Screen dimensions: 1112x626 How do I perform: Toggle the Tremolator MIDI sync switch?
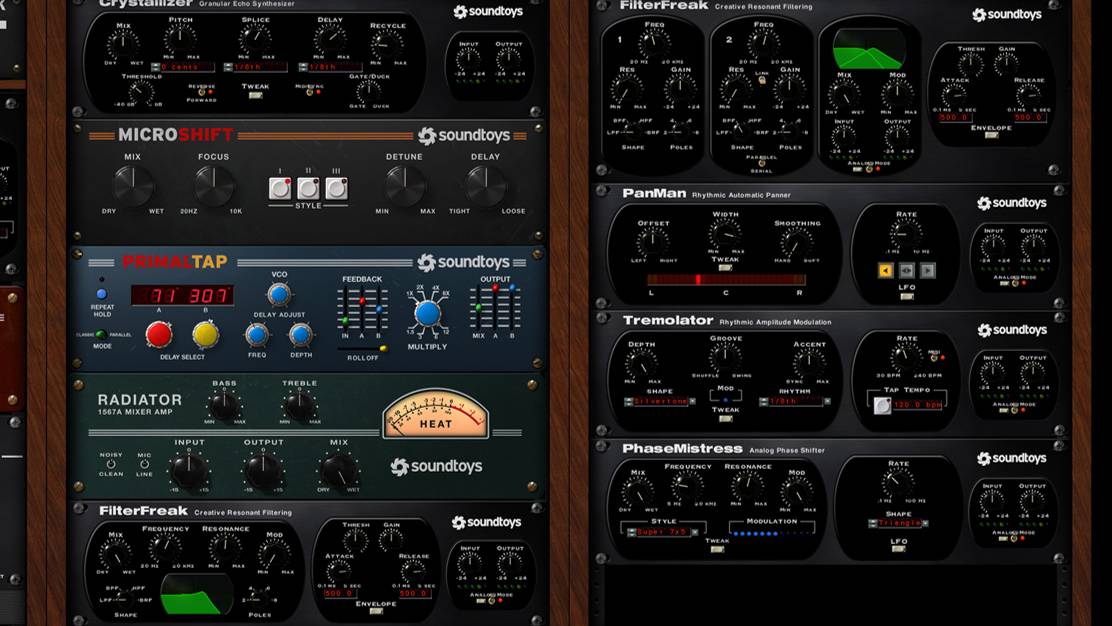[935, 357]
